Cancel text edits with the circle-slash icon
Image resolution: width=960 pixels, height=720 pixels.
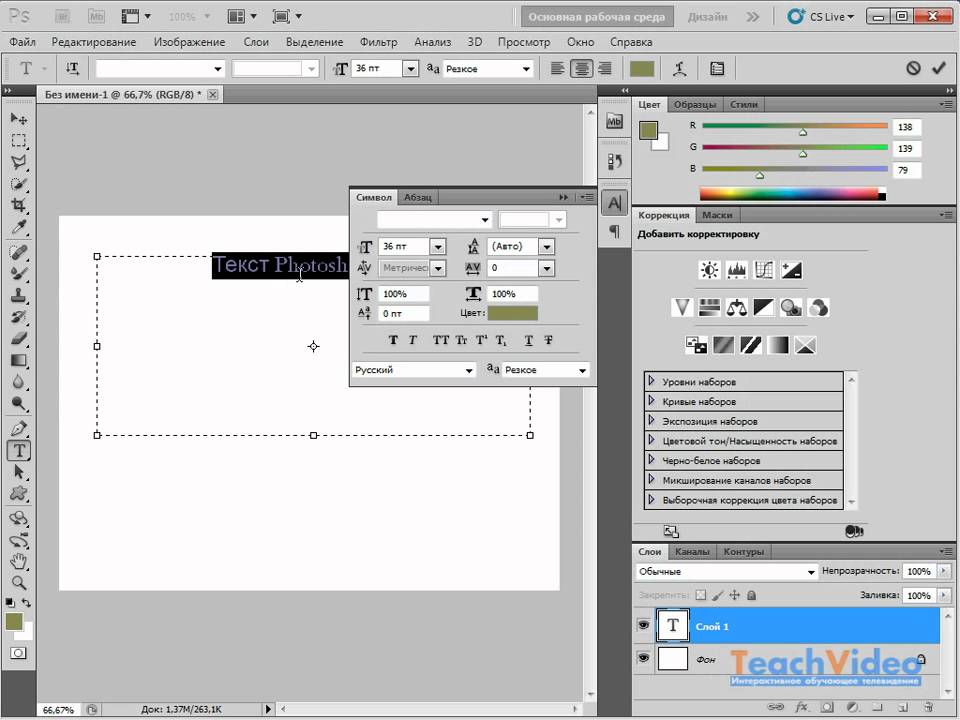pos(913,68)
